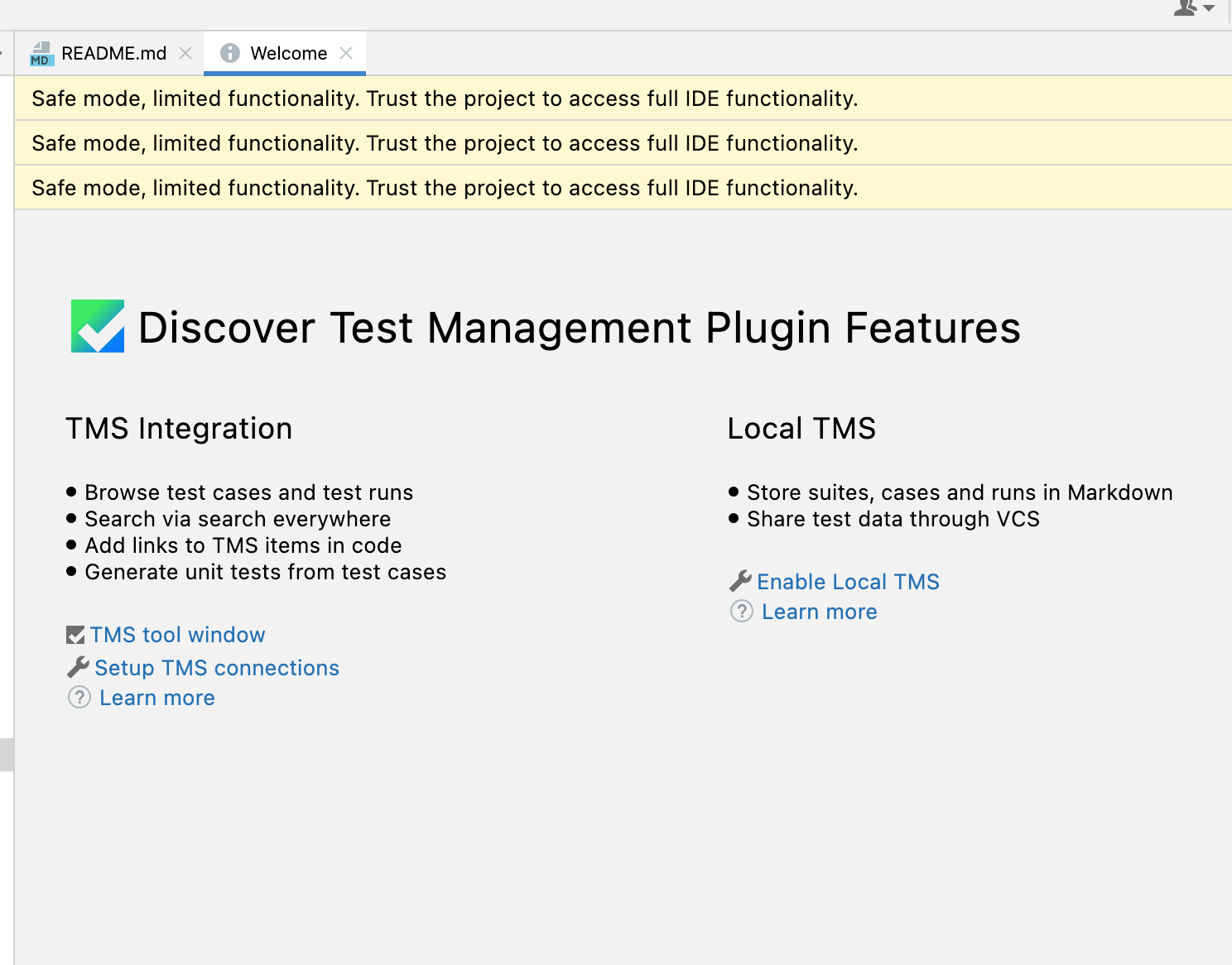
Task: Click the green Test Management plugin checkmark logo
Action: click(96, 328)
